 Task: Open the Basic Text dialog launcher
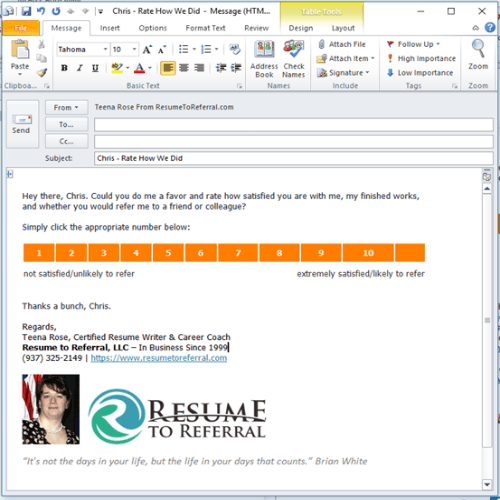[239, 86]
